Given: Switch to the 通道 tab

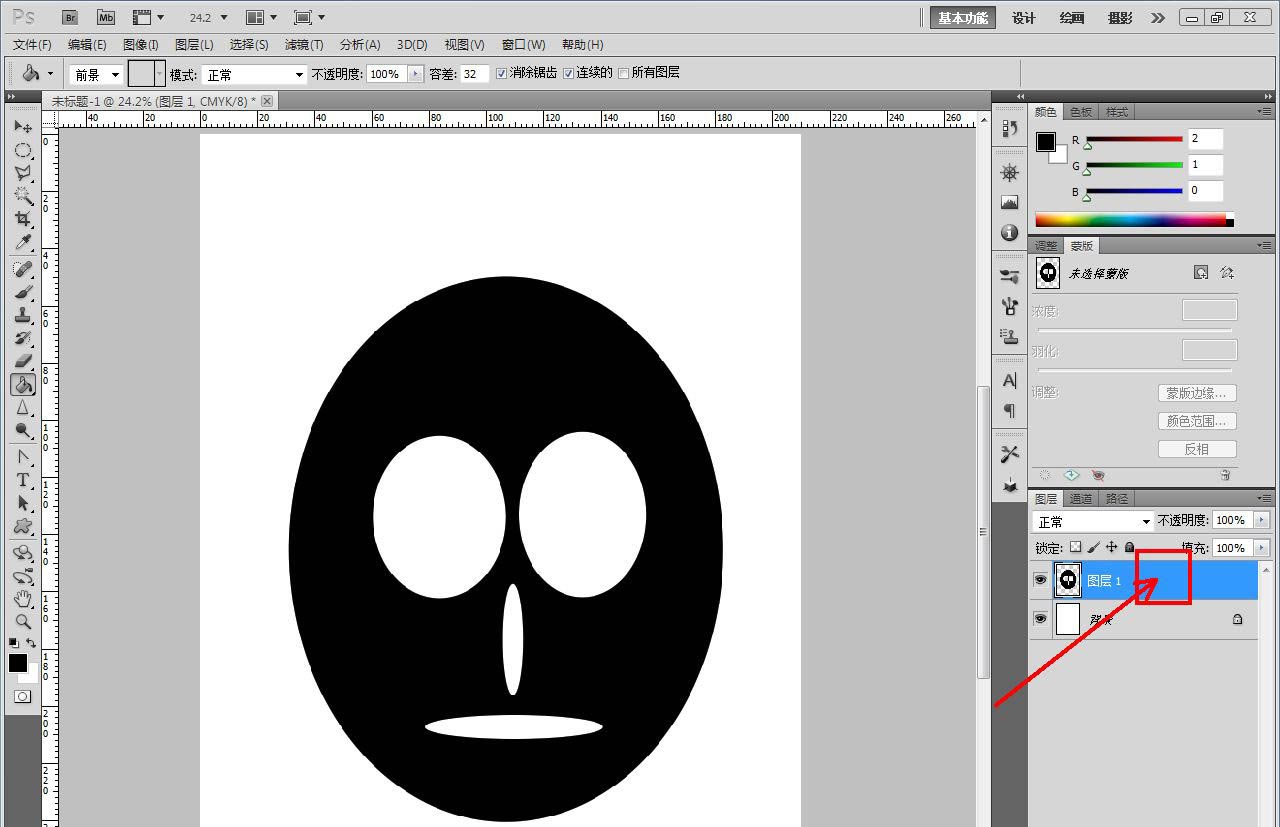Looking at the screenshot, I should [1081, 499].
